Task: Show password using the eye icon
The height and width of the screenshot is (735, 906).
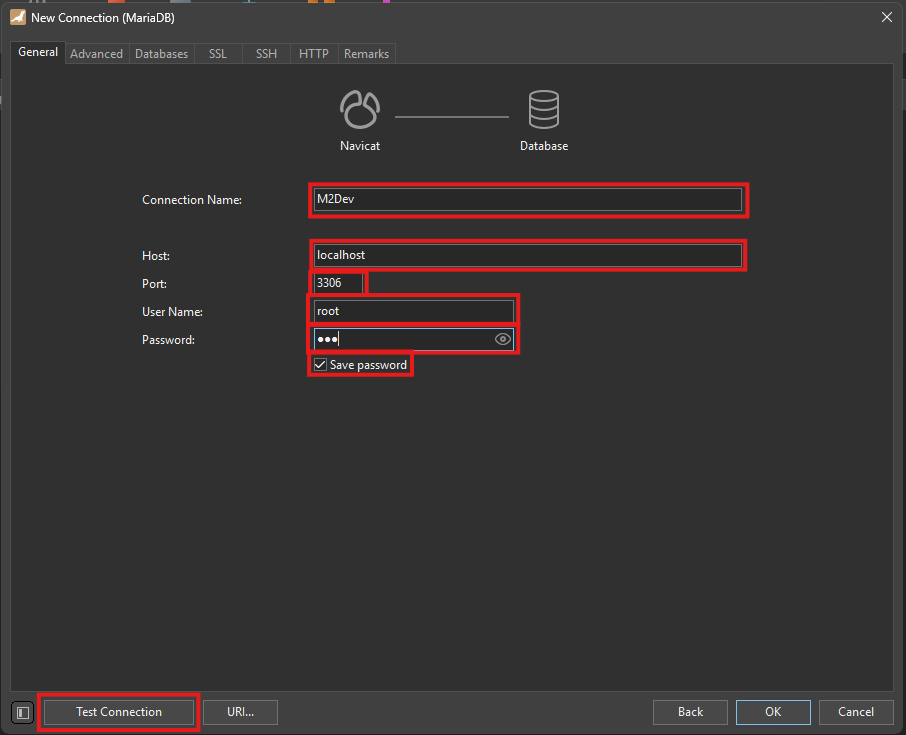Action: click(503, 340)
